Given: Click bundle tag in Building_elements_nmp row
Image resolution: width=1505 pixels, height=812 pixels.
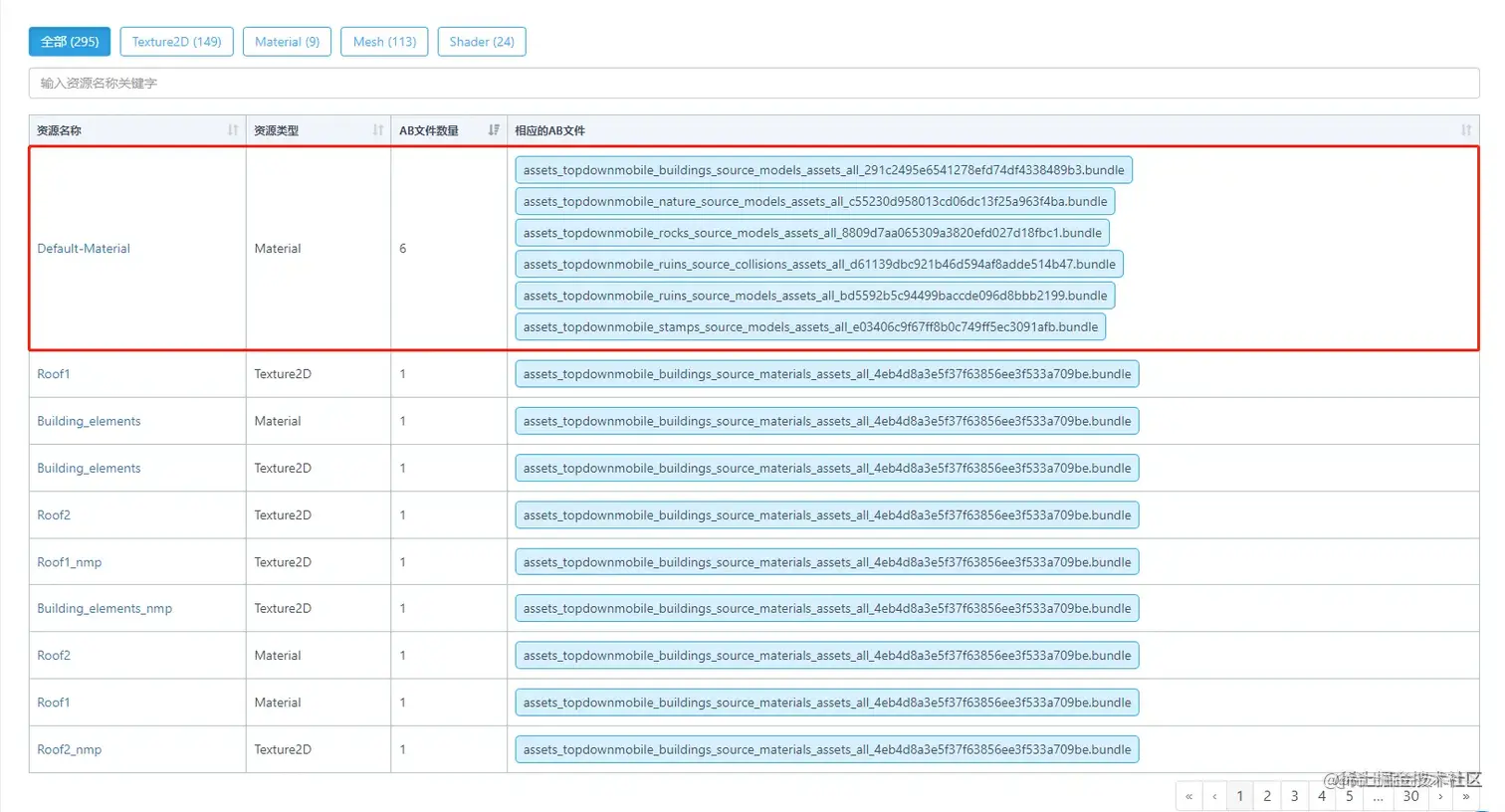Looking at the screenshot, I should tap(827, 608).
